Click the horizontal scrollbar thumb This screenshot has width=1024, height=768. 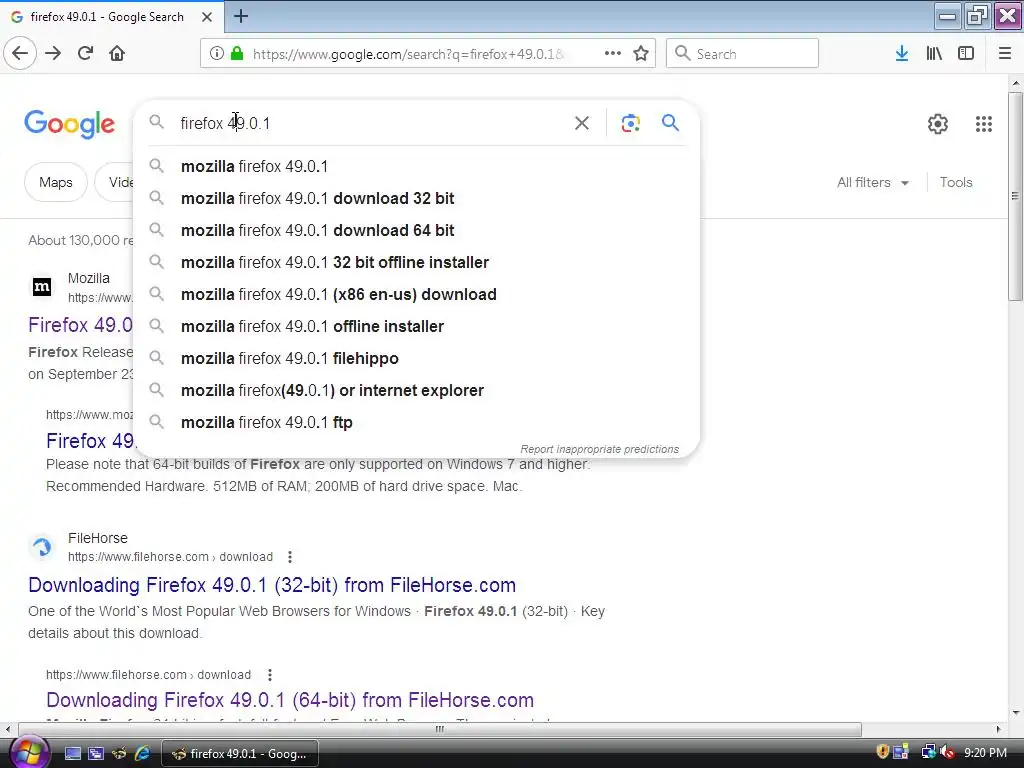440,729
